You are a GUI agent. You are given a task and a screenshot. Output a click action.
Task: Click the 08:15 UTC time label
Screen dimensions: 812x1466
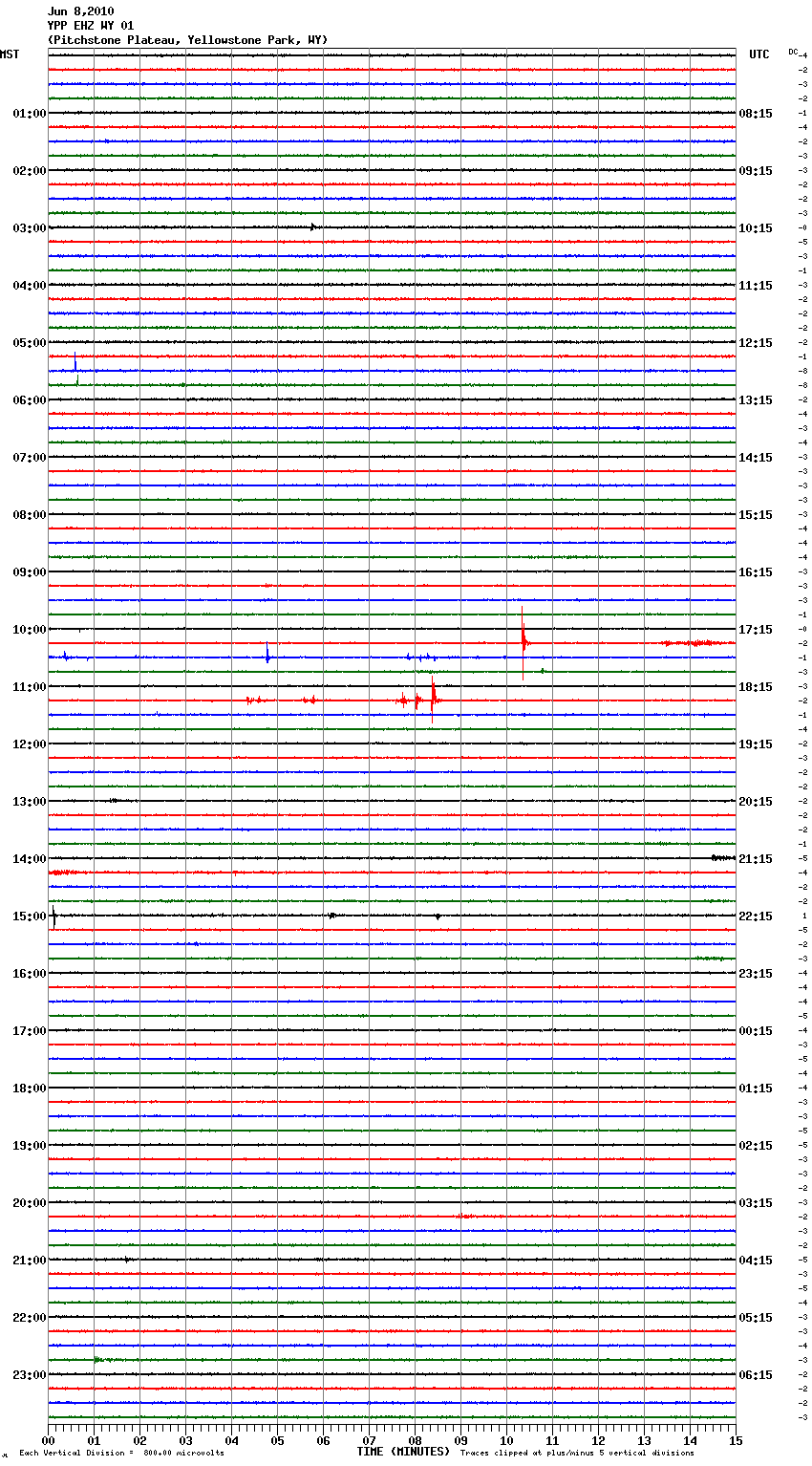pos(756,114)
